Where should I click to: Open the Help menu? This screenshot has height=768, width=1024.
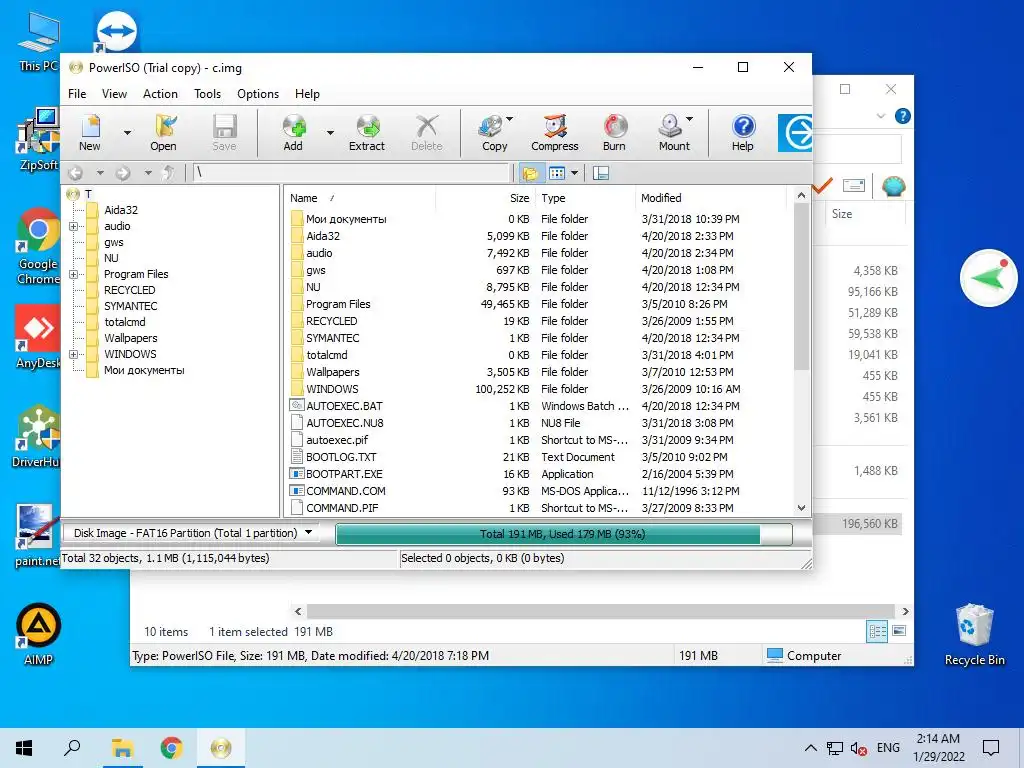(307, 93)
